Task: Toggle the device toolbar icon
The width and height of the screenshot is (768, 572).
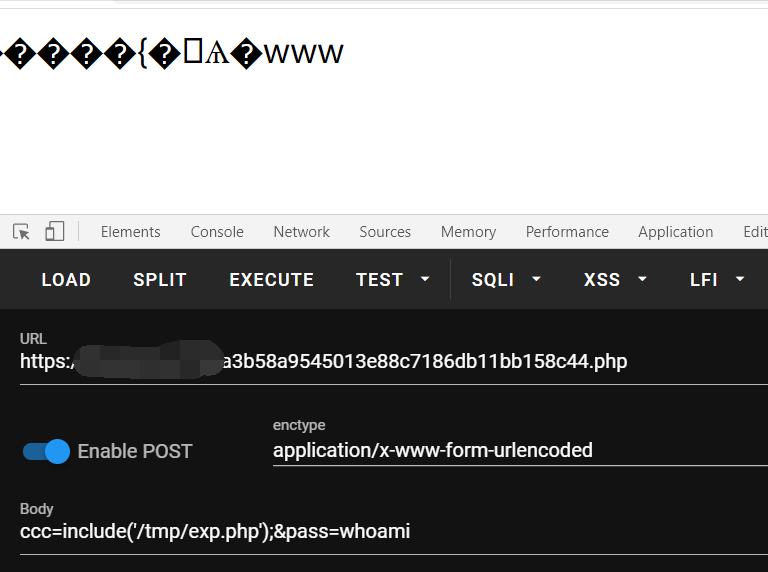Action: point(54,232)
